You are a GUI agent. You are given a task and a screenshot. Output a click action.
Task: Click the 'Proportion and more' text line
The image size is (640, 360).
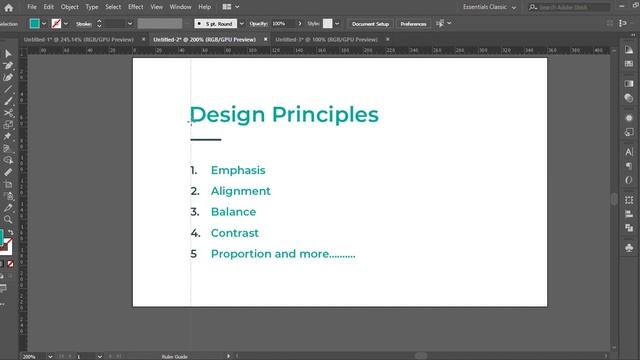click(x=283, y=254)
